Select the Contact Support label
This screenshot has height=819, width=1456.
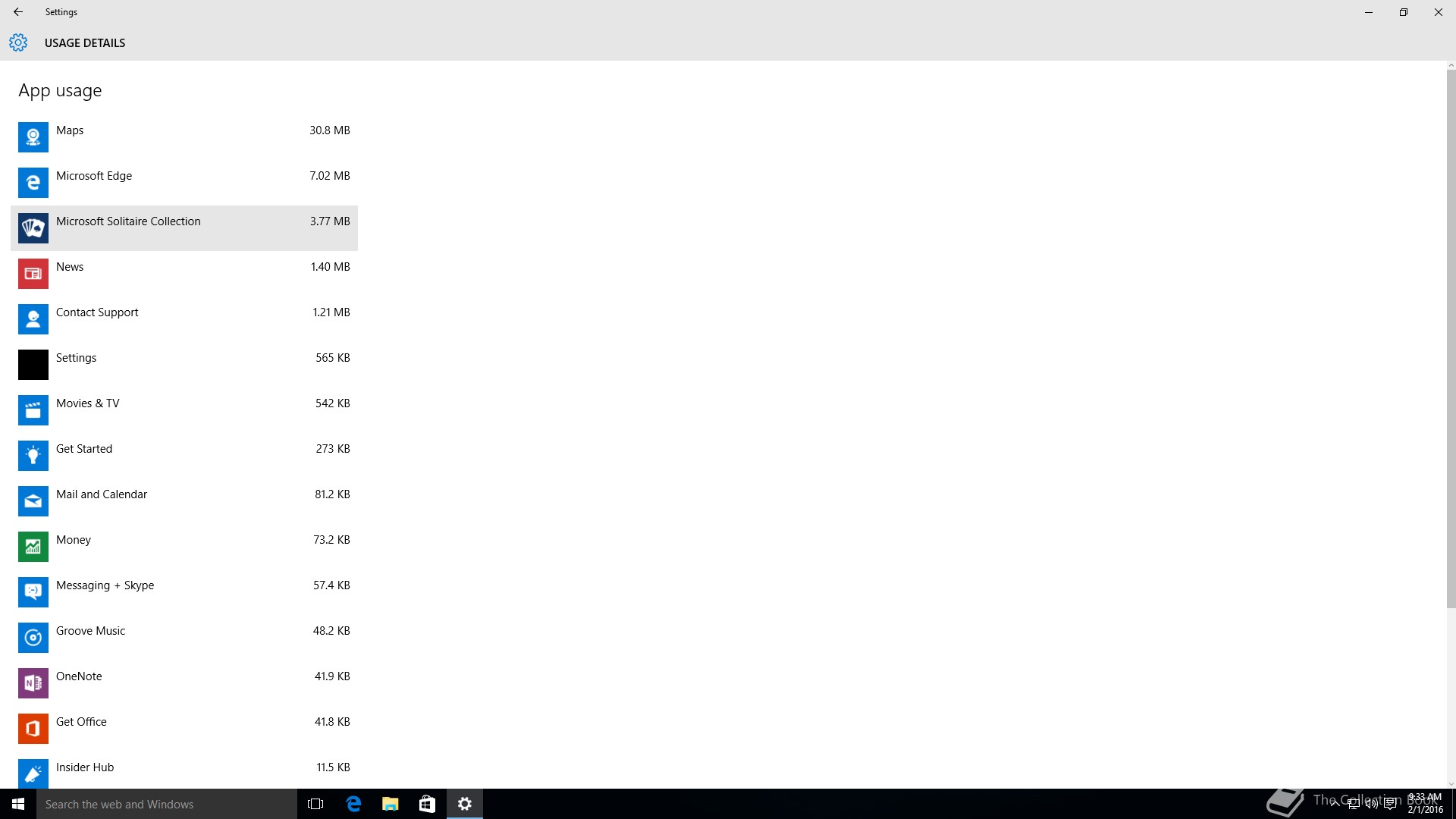[x=97, y=312]
